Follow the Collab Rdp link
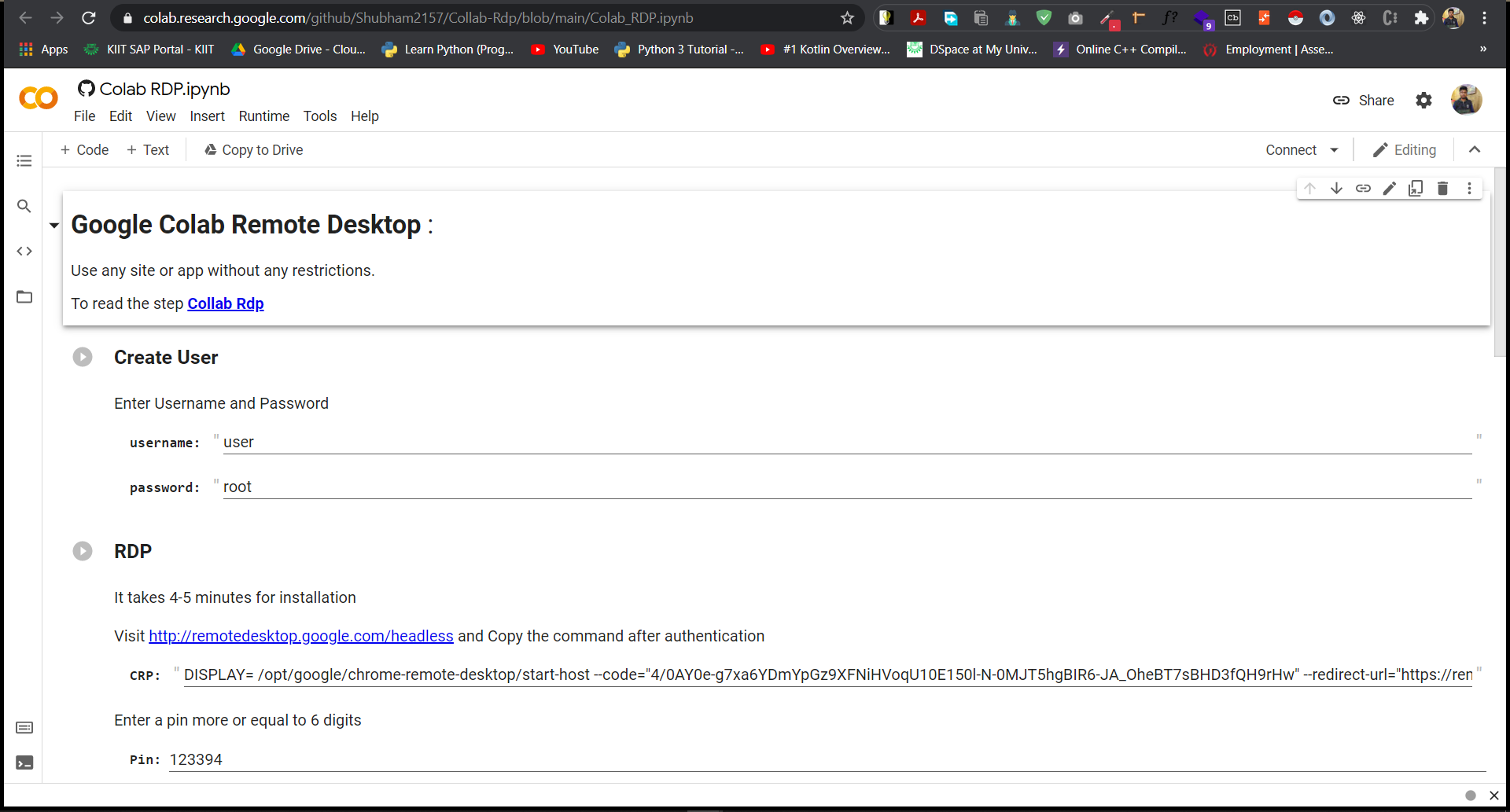Image resolution: width=1510 pixels, height=812 pixels. pyautogui.click(x=225, y=303)
